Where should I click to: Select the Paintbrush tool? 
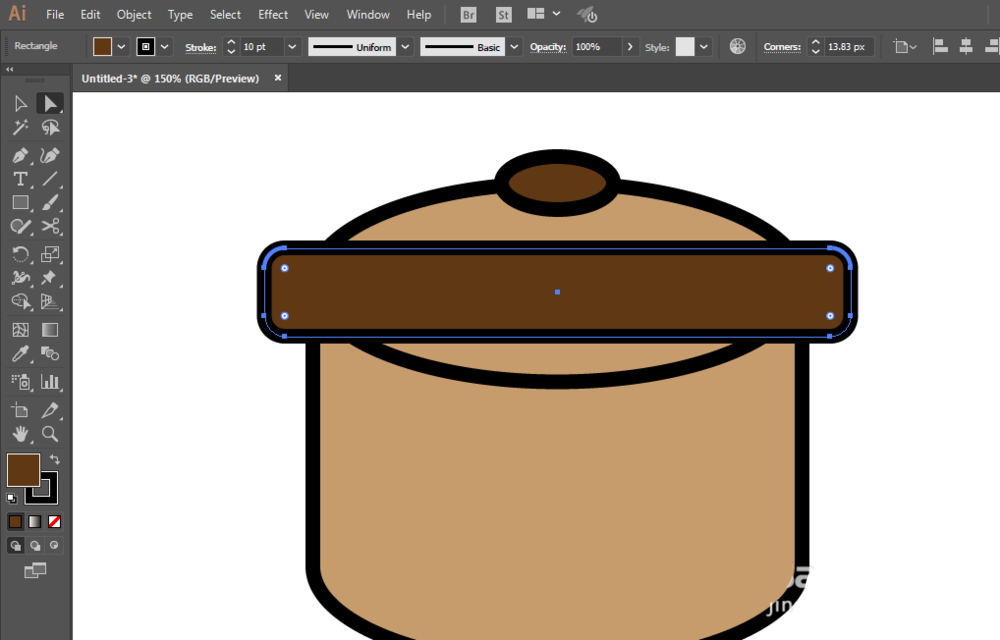[50, 203]
